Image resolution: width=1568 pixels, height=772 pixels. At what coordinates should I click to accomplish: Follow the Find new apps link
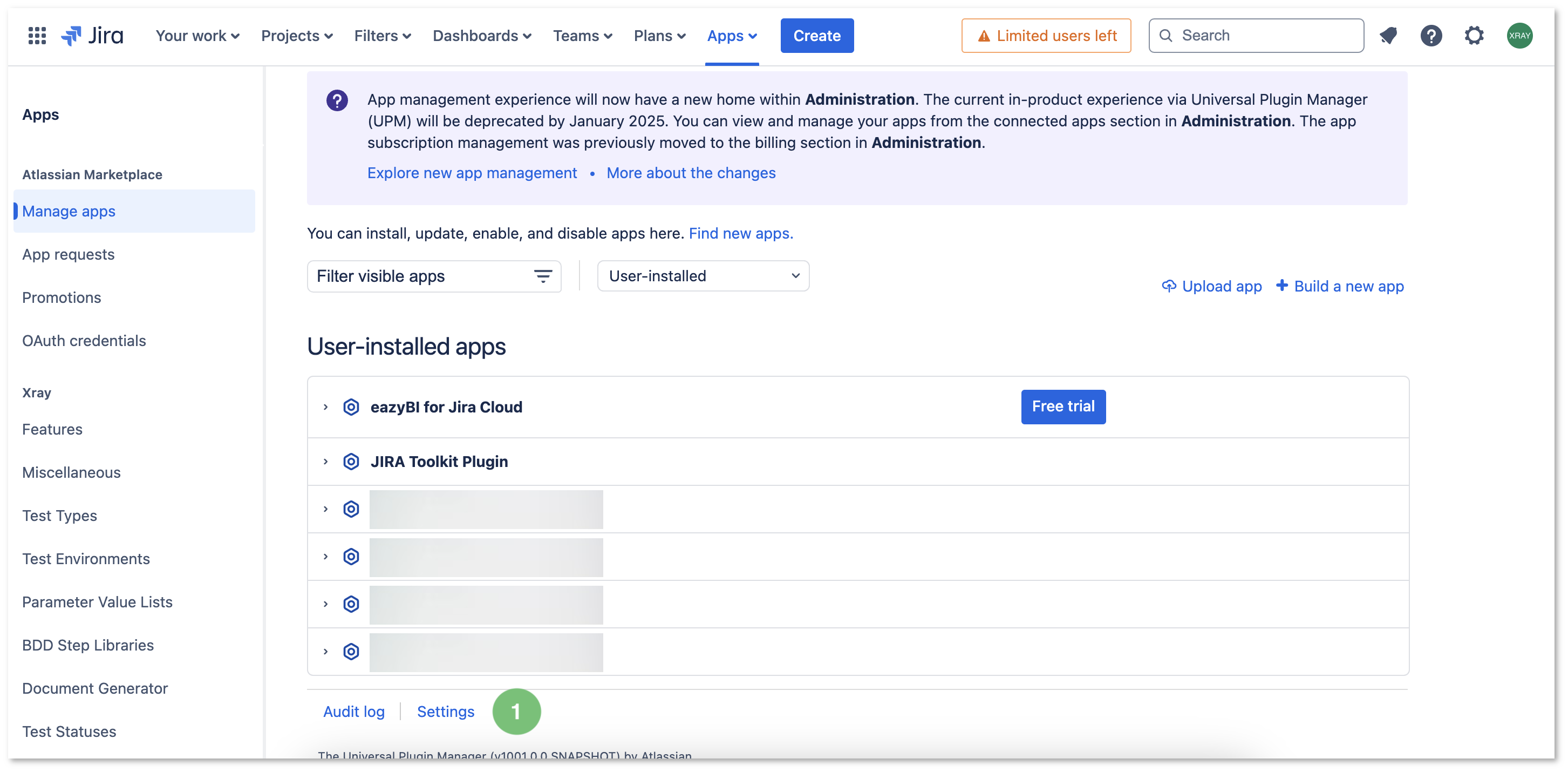(741, 233)
